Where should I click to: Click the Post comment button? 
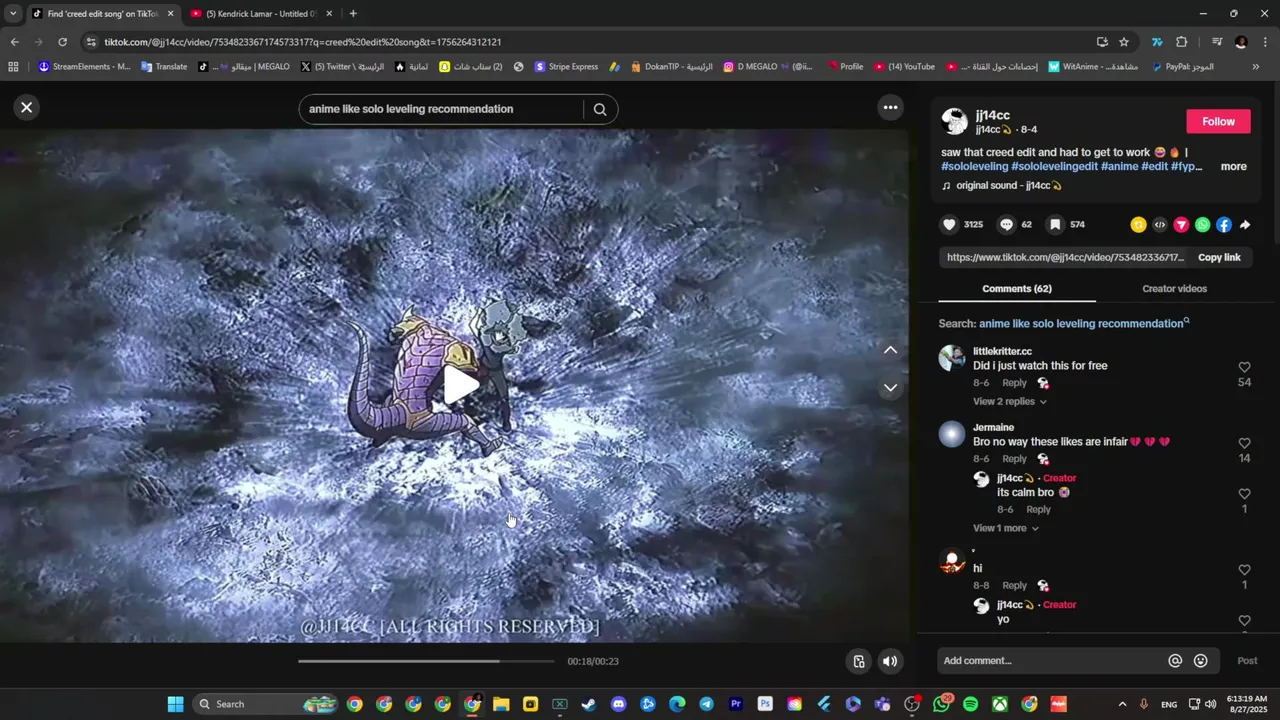(1247, 661)
